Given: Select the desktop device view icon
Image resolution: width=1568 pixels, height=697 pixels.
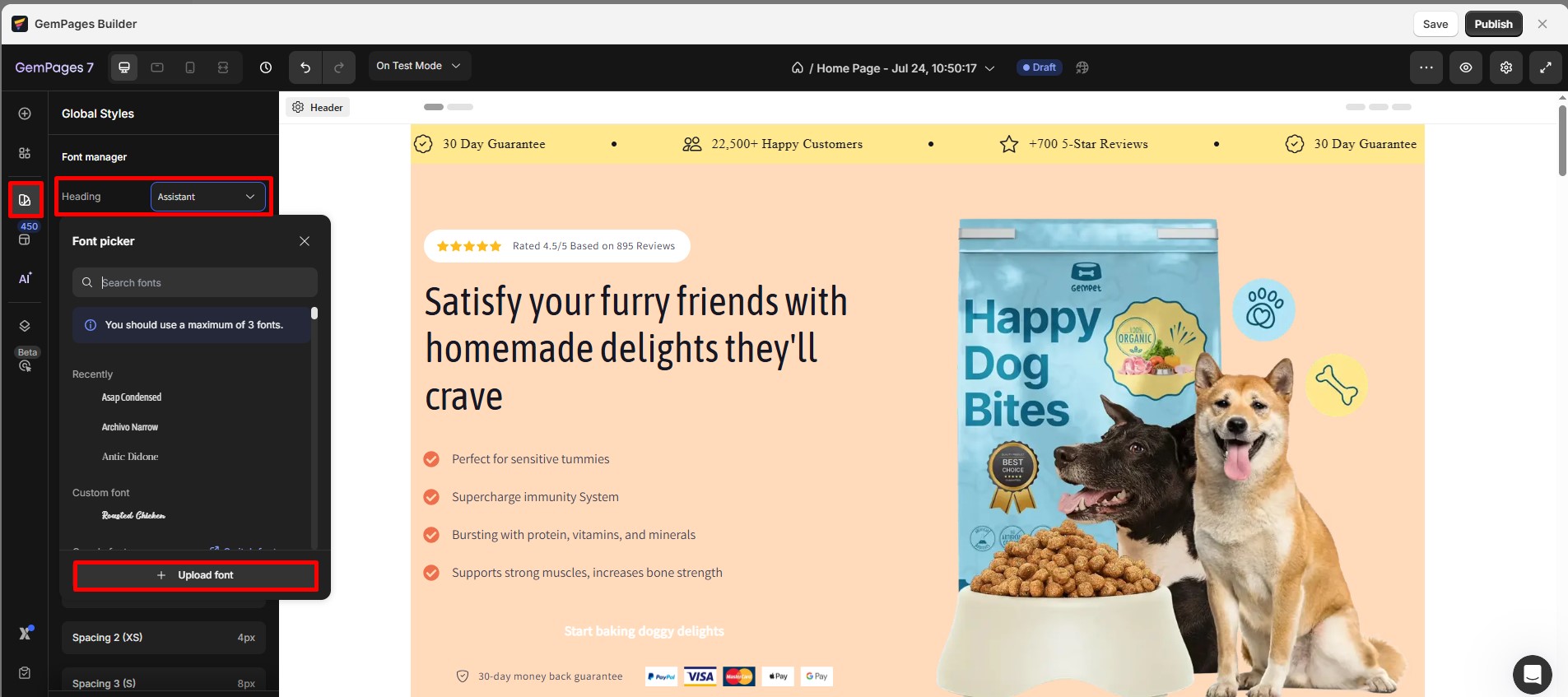Looking at the screenshot, I should [124, 67].
